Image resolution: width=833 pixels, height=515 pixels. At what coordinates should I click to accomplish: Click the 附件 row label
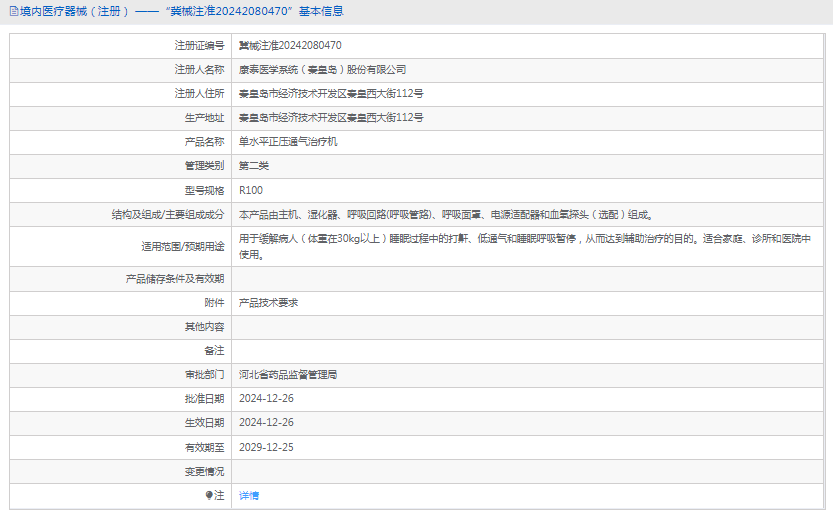215,303
